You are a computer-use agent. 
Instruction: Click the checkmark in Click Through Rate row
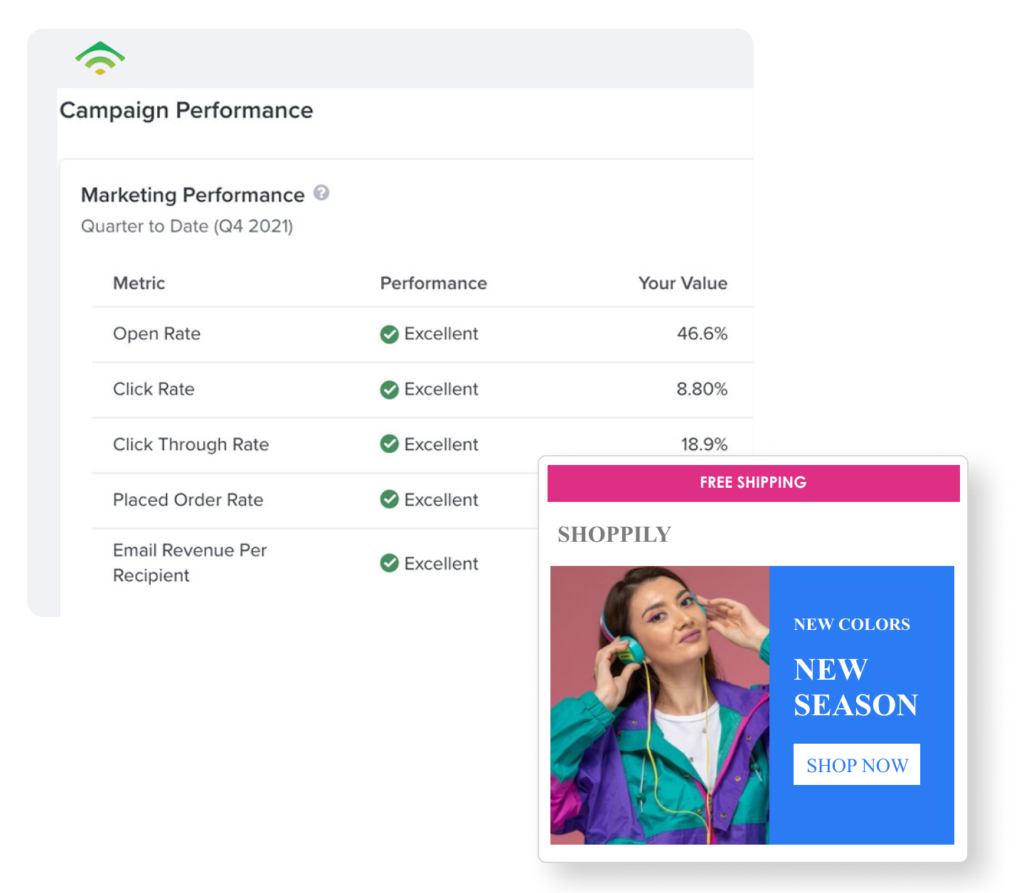point(389,444)
